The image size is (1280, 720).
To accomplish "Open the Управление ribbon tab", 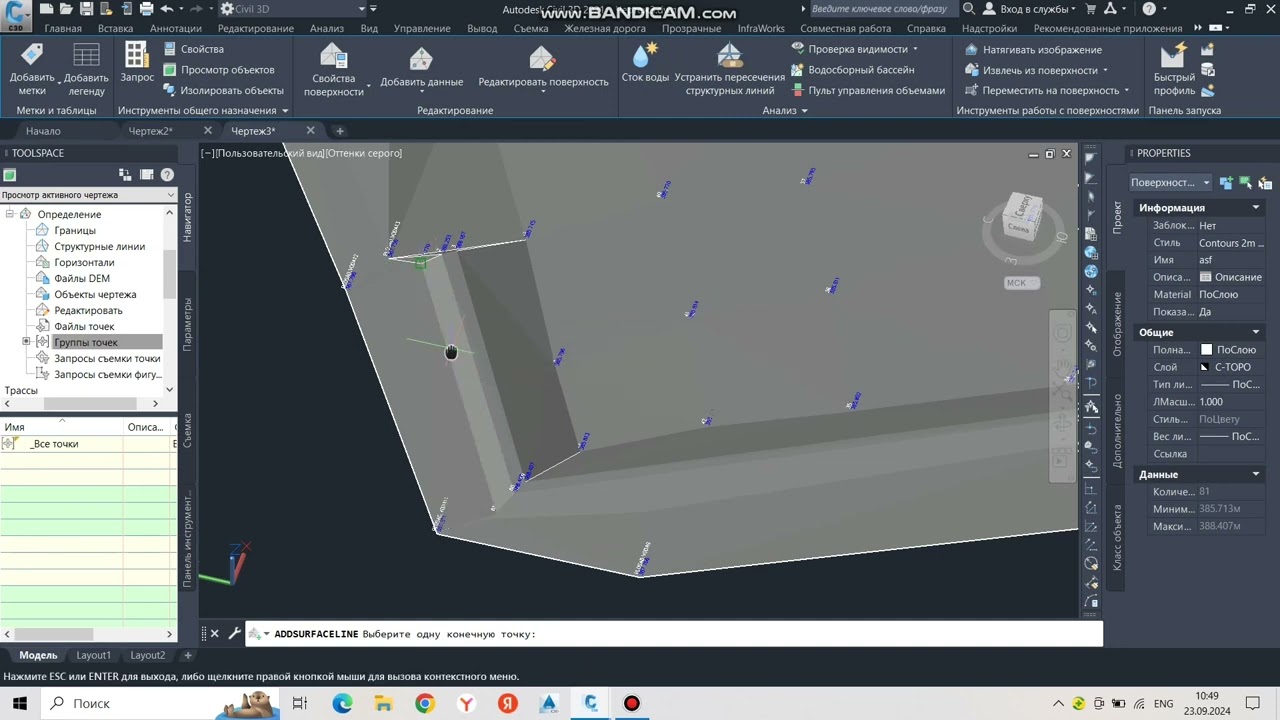I will (422, 28).
